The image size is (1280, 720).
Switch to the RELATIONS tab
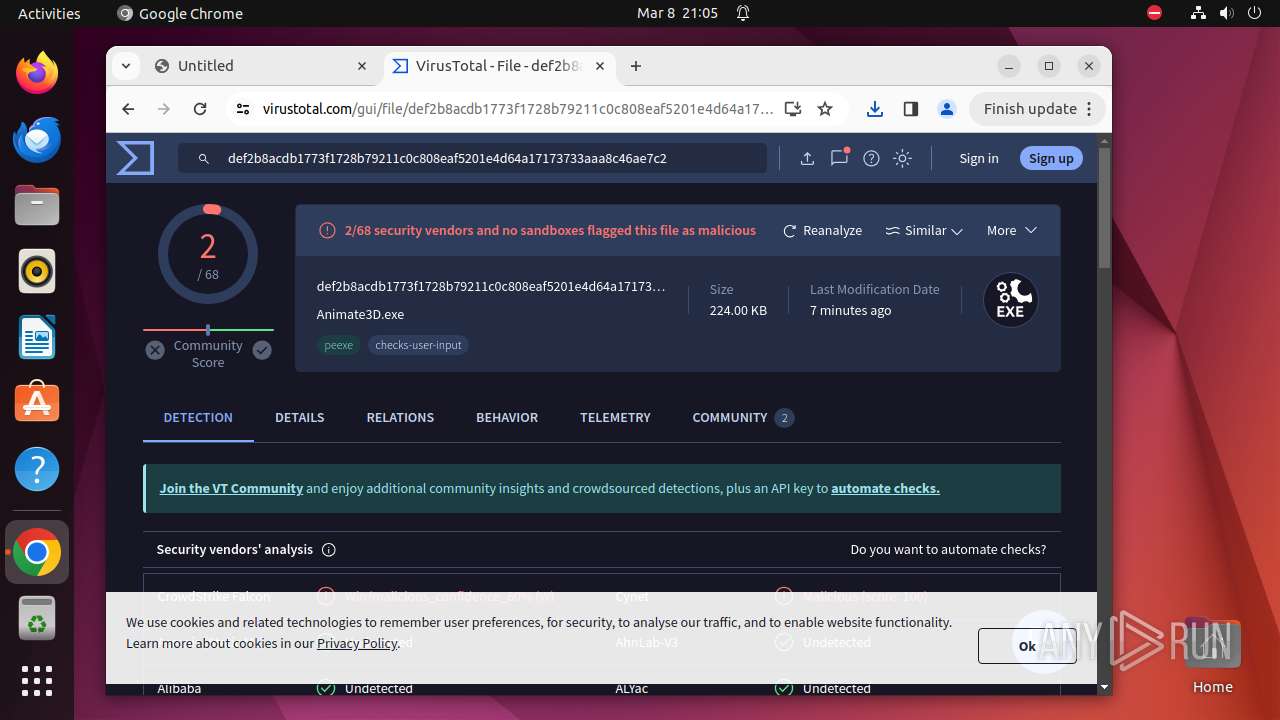click(400, 417)
